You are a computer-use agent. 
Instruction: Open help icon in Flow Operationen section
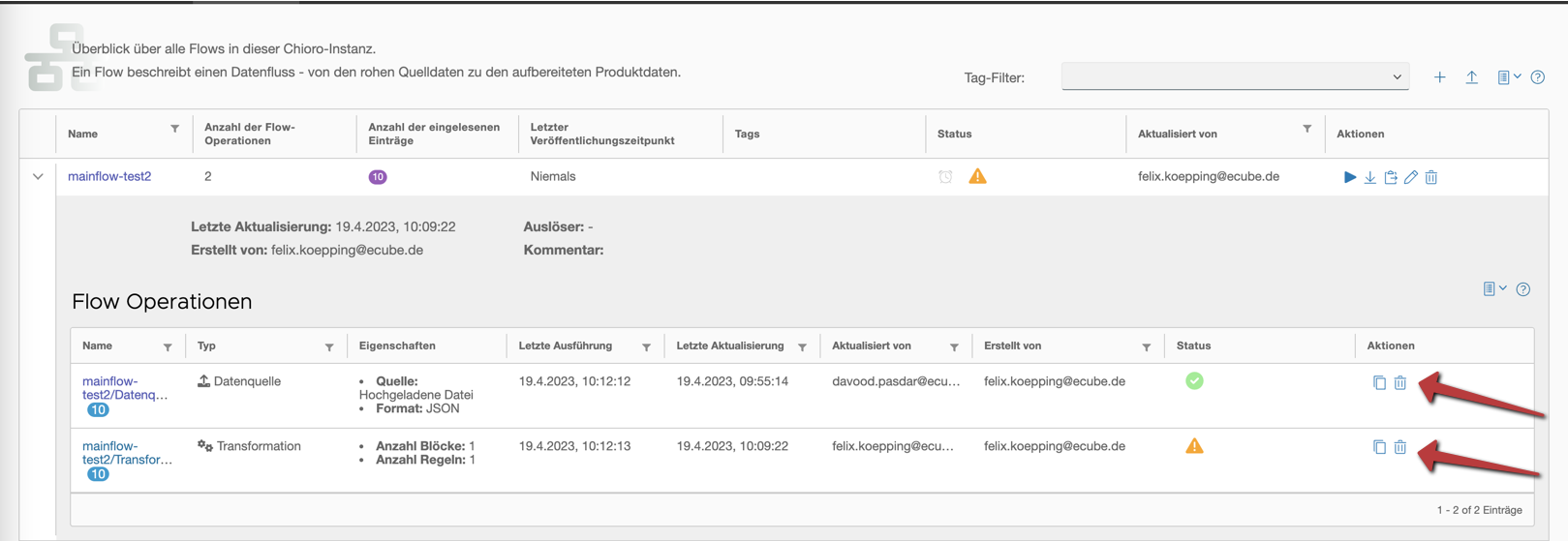click(x=1523, y=289)
